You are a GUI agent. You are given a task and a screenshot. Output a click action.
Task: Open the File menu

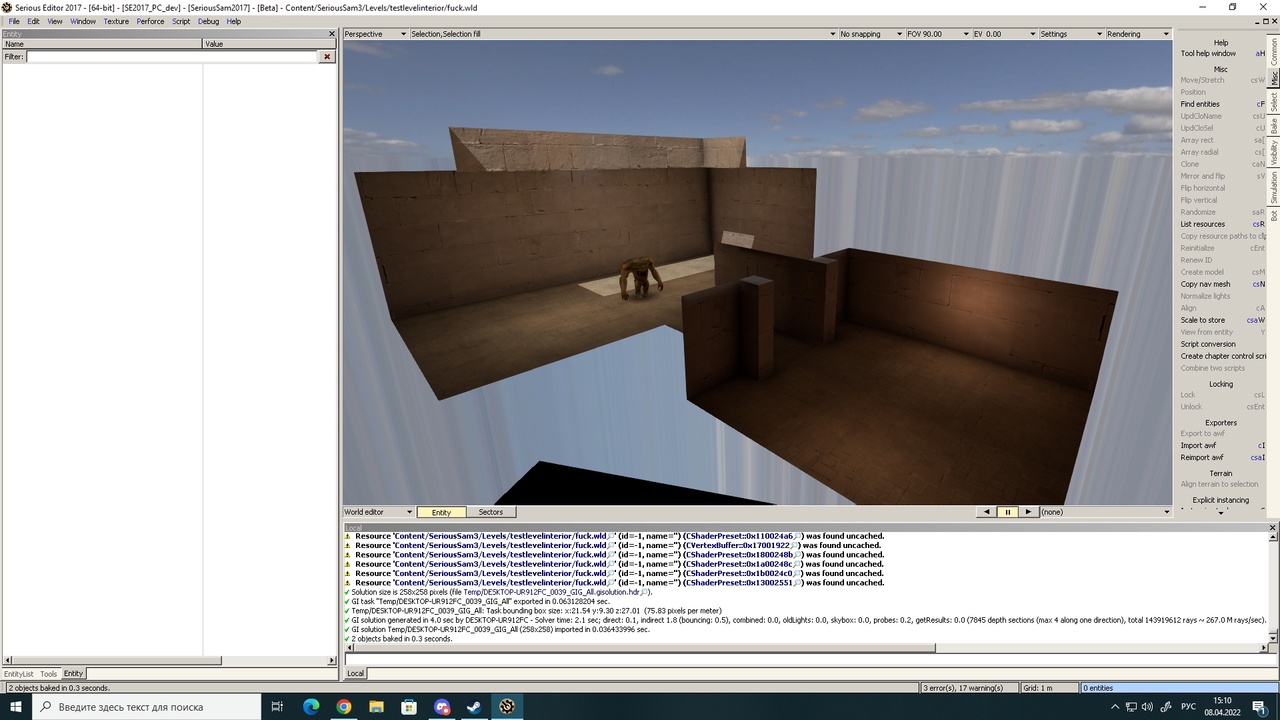[14, 21]
